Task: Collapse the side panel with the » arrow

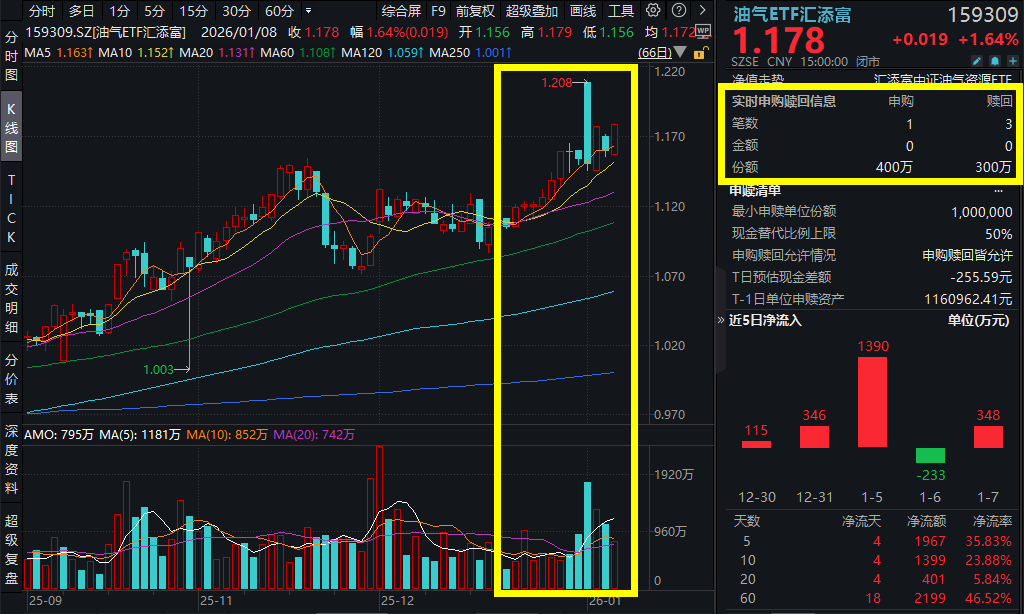Action: click(721, 320)
